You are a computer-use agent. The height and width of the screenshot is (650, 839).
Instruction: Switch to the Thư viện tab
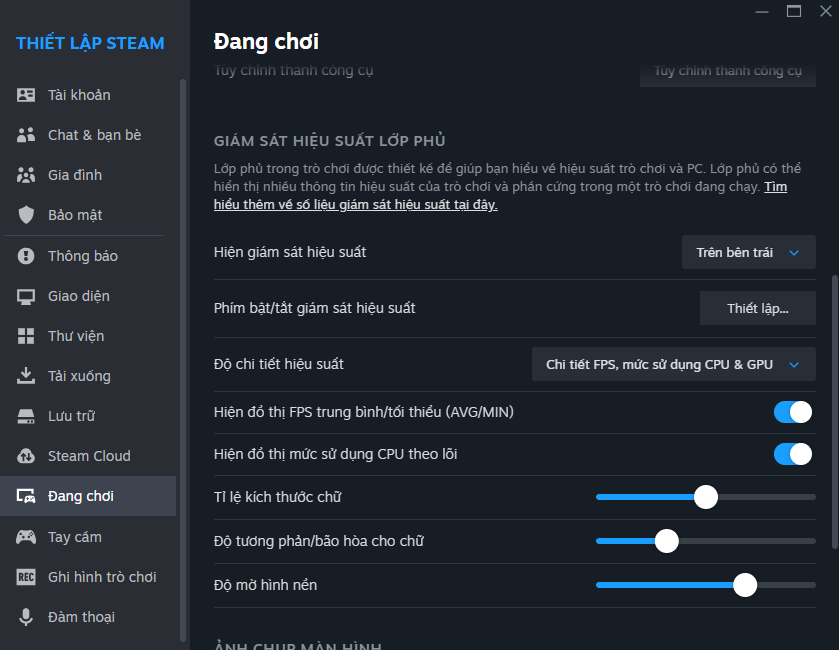click(76, 336)
